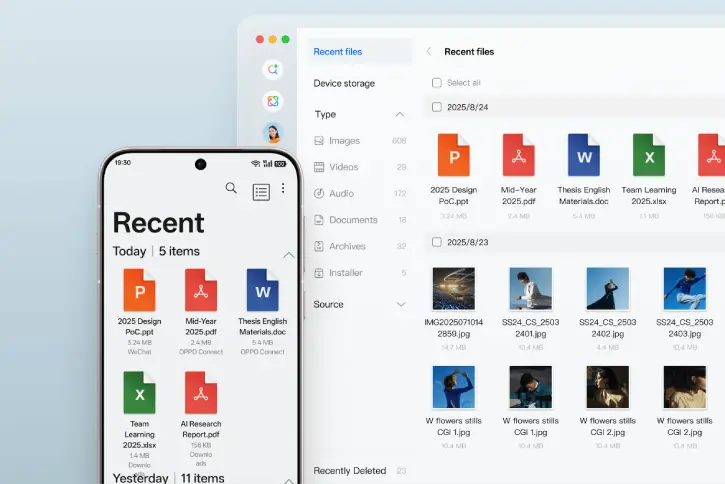This screenshot has height=484, width=725.
Task: Open Recently Deleted
Action: 359,471
